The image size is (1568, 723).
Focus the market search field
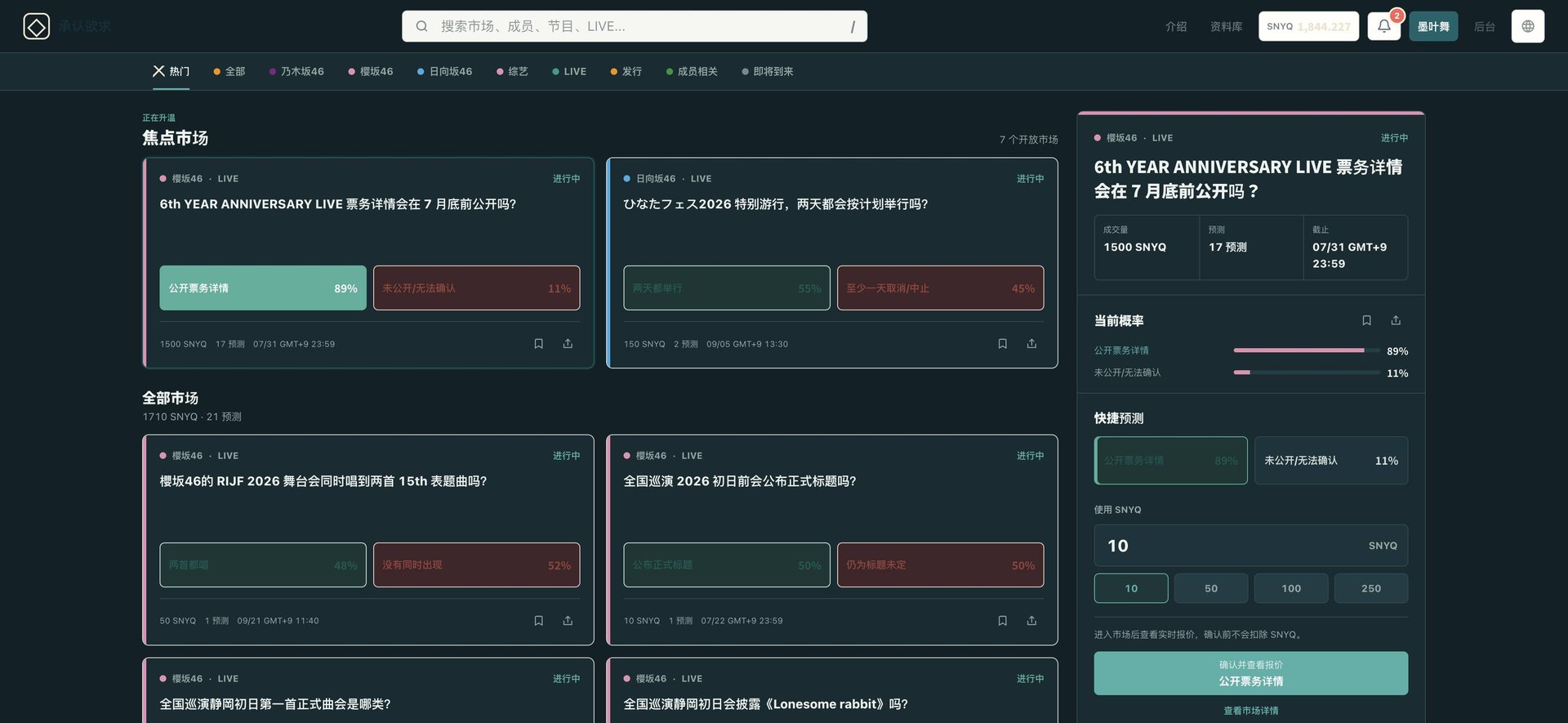pos(634,26)
